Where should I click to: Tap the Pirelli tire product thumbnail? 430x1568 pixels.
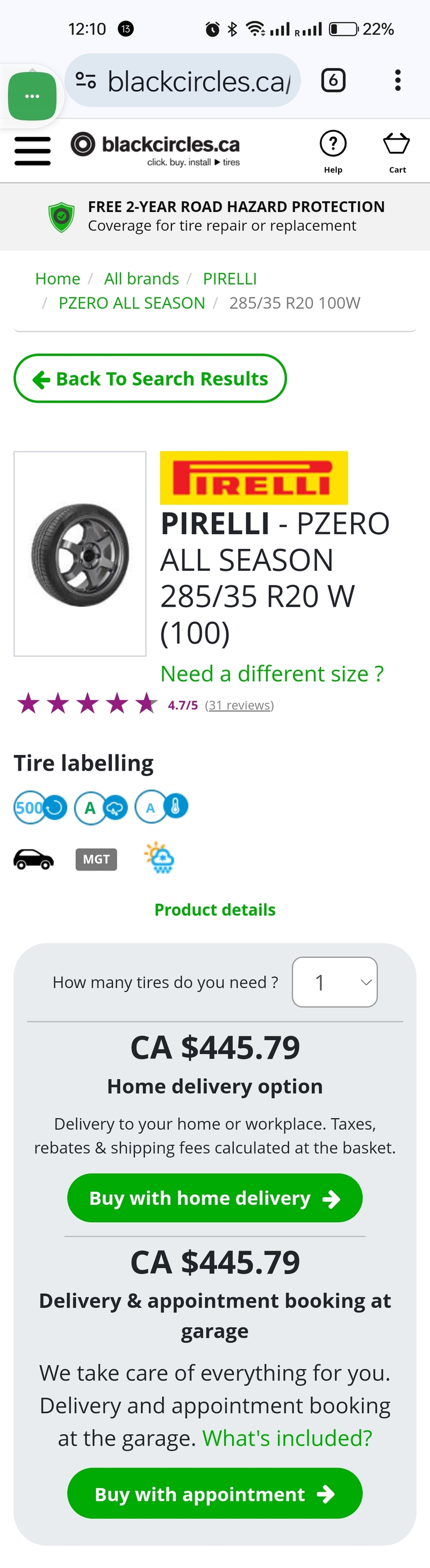click(80, 553)
